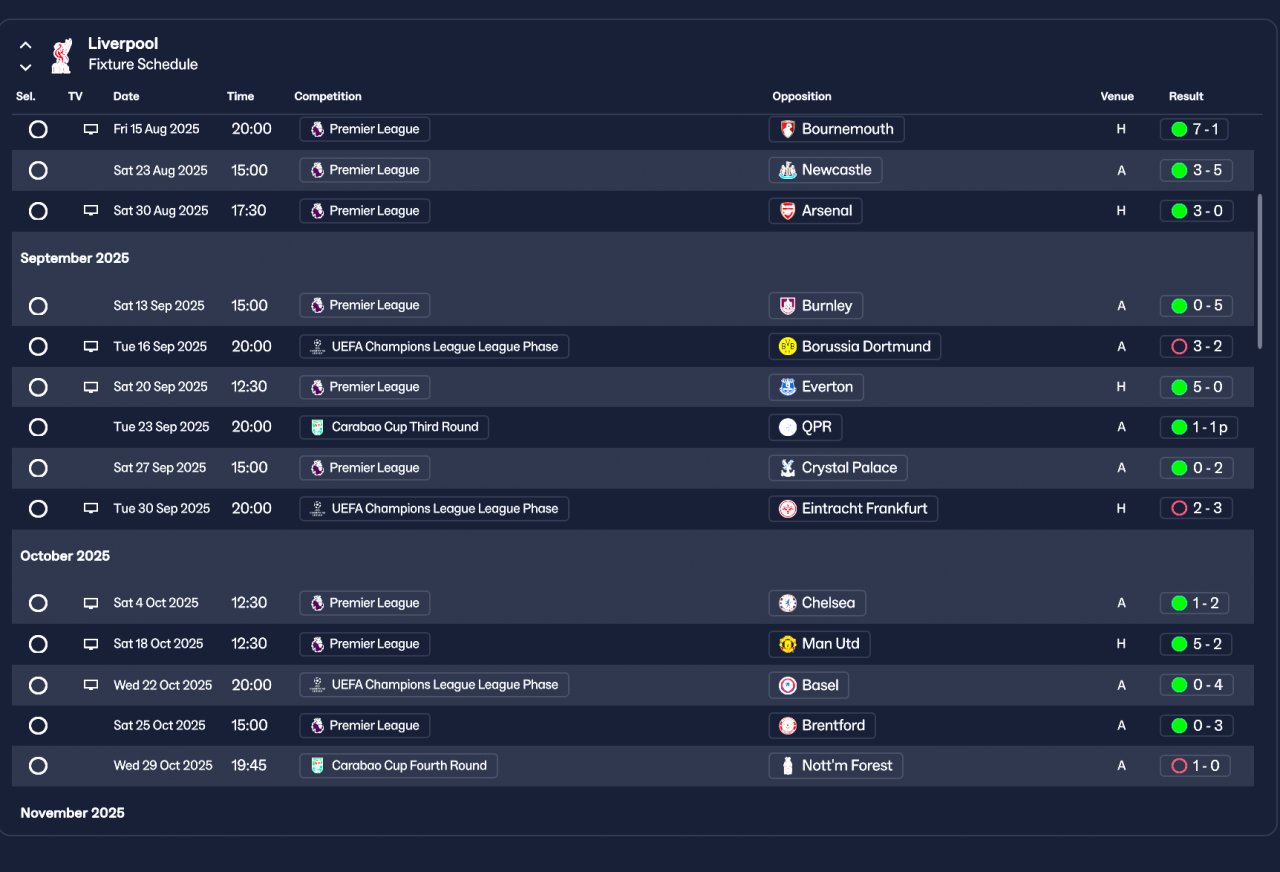
Task: Click the date Sat 23 Aug 2025
Action: tap(161, 170)
